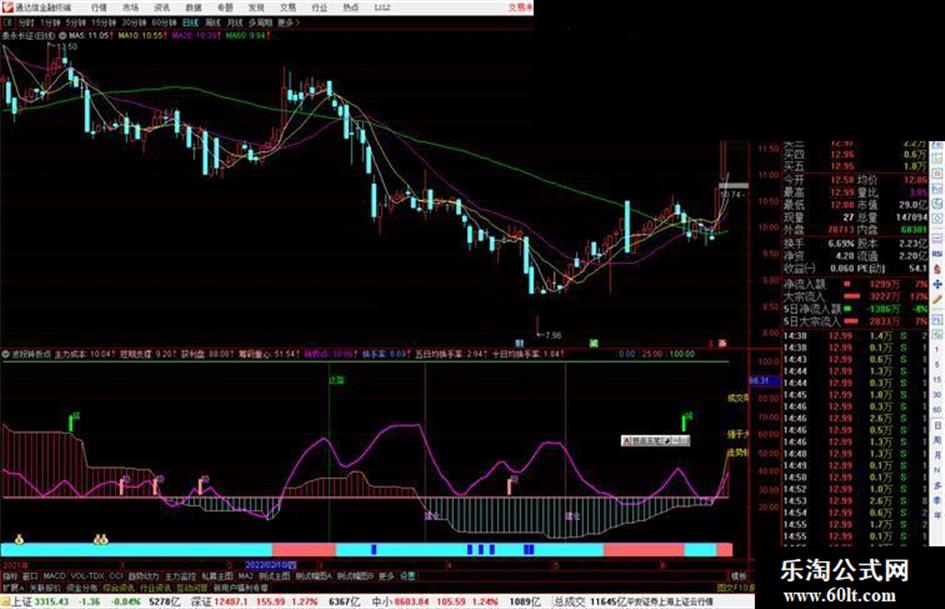The height and width of the screenshot is (609, 945).
Task: Click the 减 marker below main chart
Action: click(x=593, y=343)
